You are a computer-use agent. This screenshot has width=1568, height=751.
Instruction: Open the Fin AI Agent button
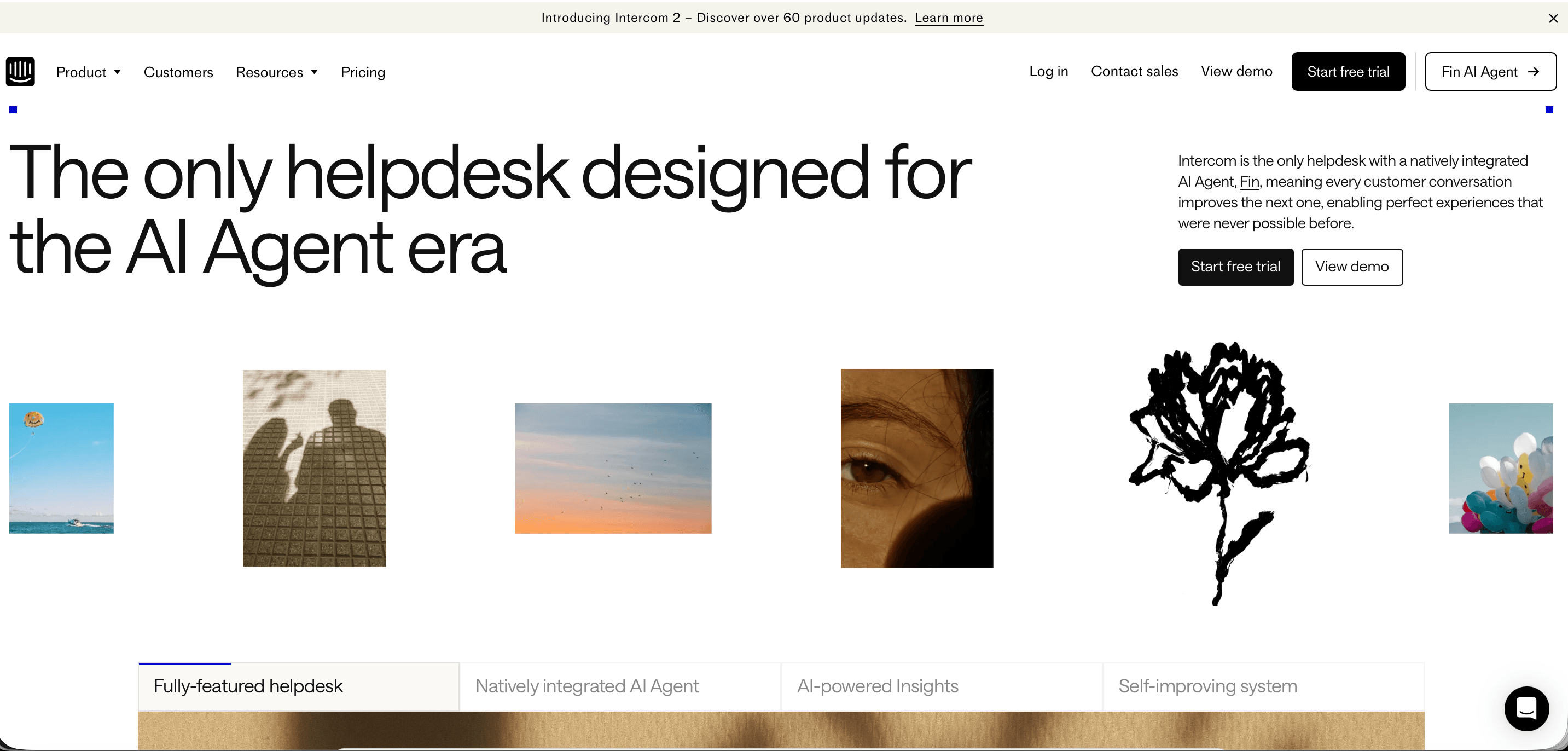(x=1490, y=71)
